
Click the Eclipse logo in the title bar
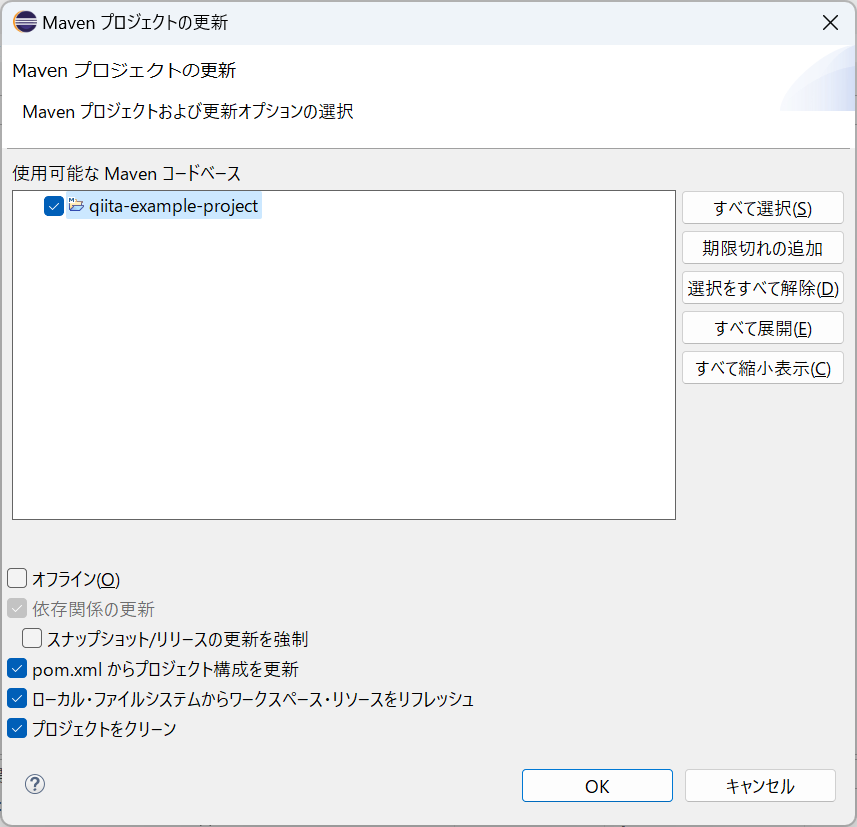(25, 22)
